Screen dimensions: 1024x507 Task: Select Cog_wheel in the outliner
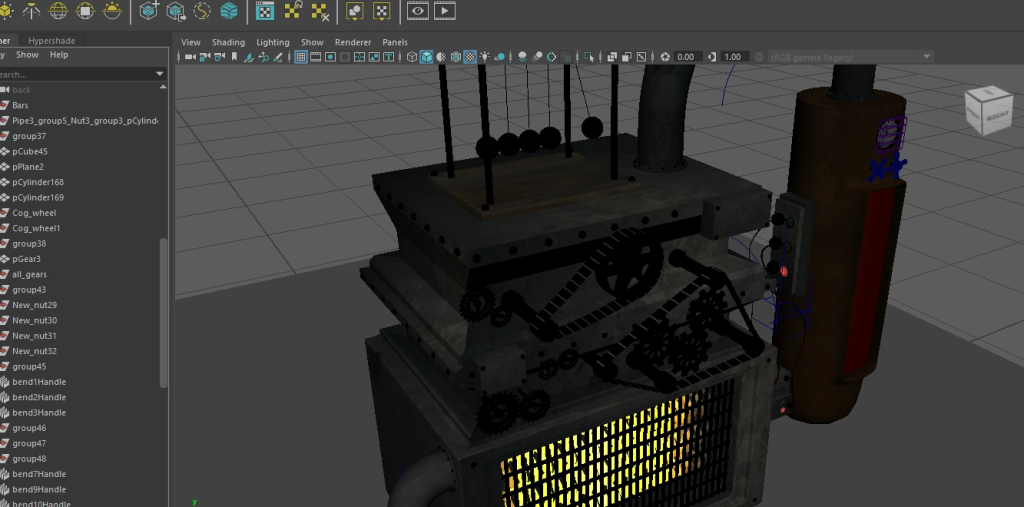click(x=34, y=213)
